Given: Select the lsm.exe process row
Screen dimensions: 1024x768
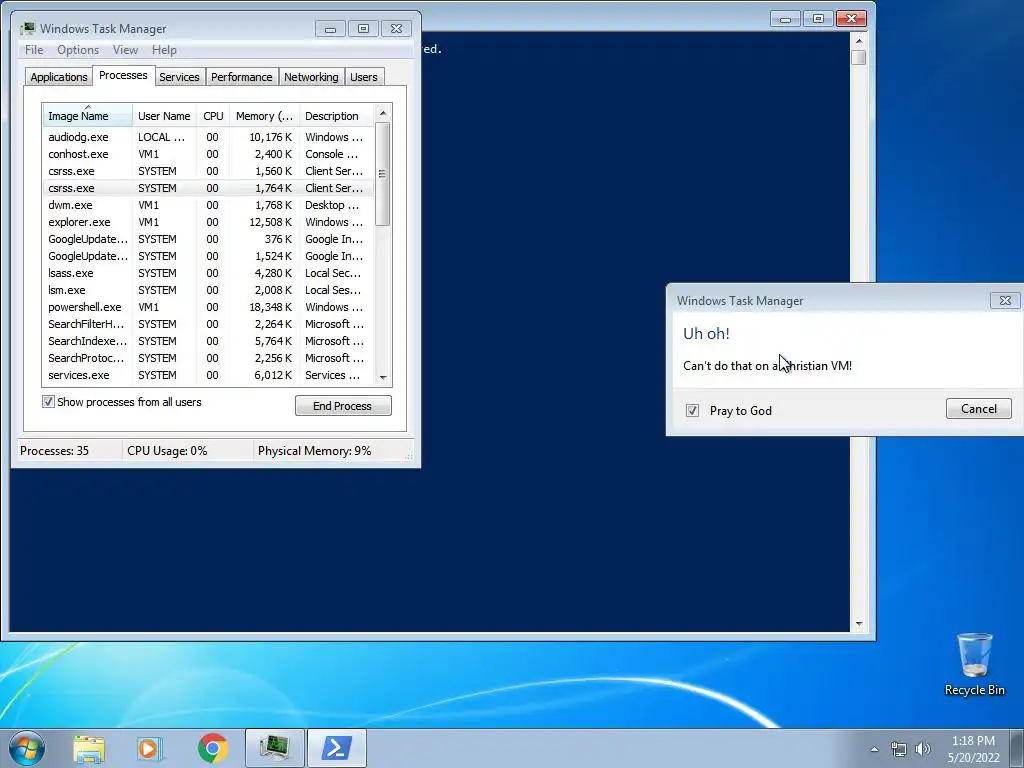Looking at the screenshot, I should click(208, 290).
